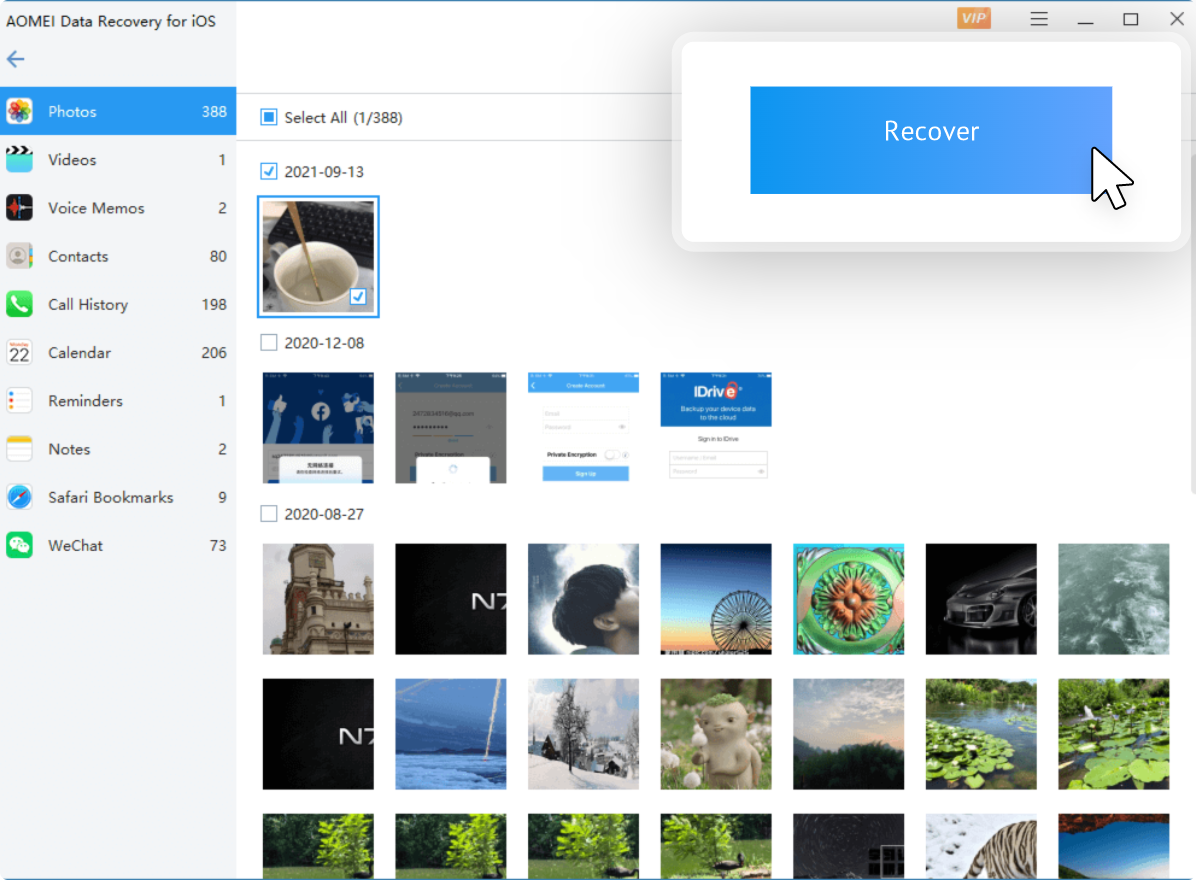Click the IDrive screenshot thumbnail
This screenshot has height=880, width=1196.
click(x=715, y=428)
